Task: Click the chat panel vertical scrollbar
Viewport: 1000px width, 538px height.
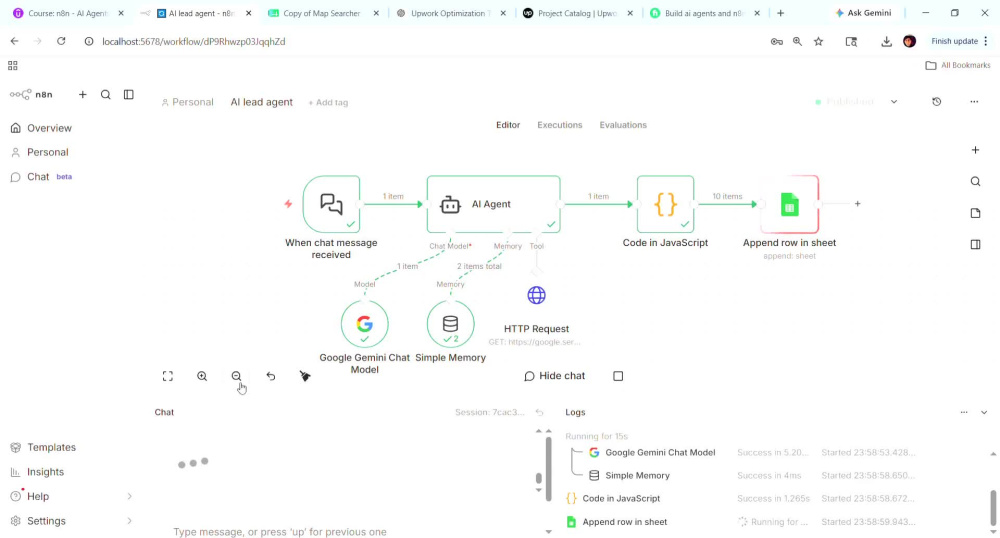Action: pyautogui.click(x=548, y=469)
